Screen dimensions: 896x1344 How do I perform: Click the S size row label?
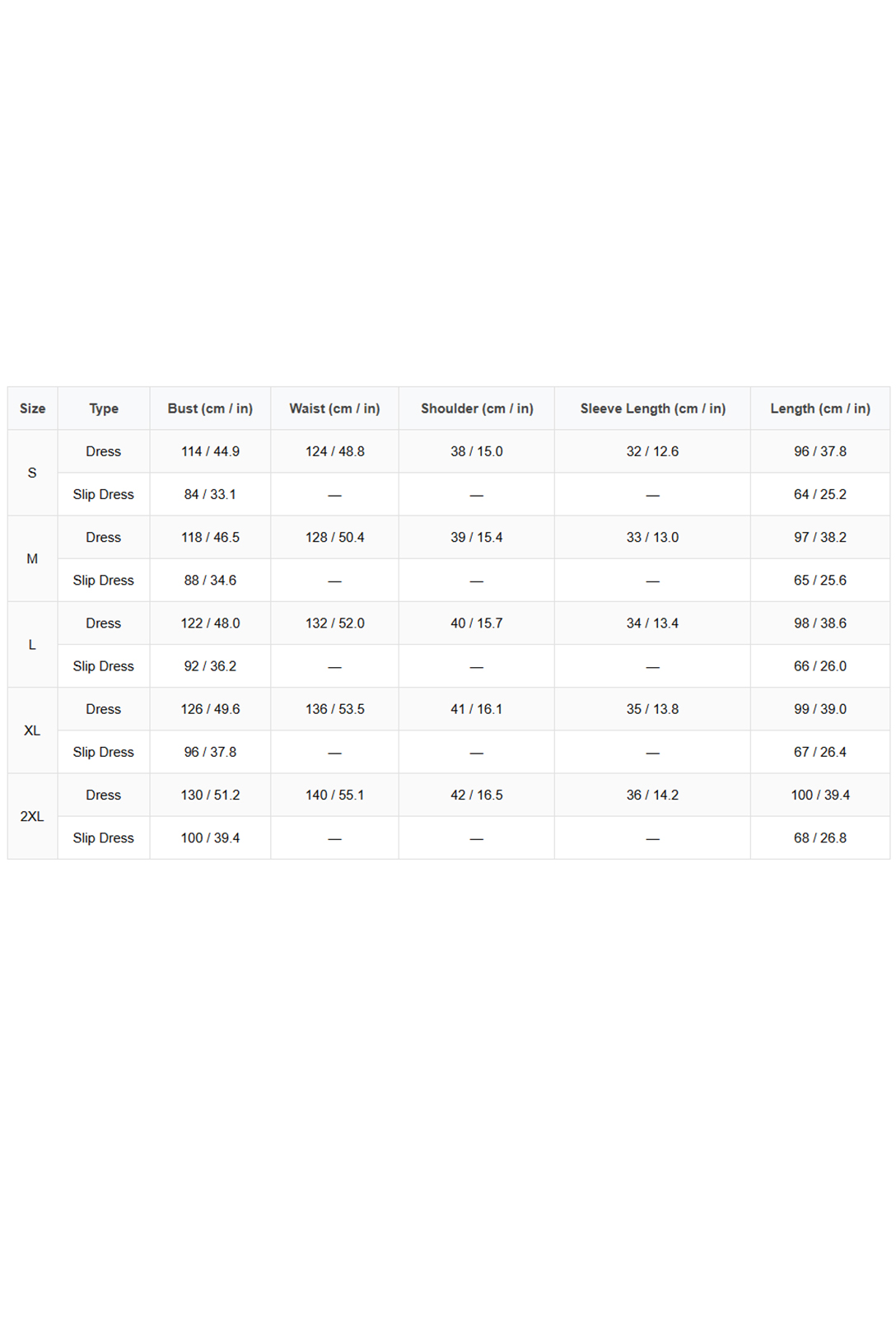click(x=32, y=473)
